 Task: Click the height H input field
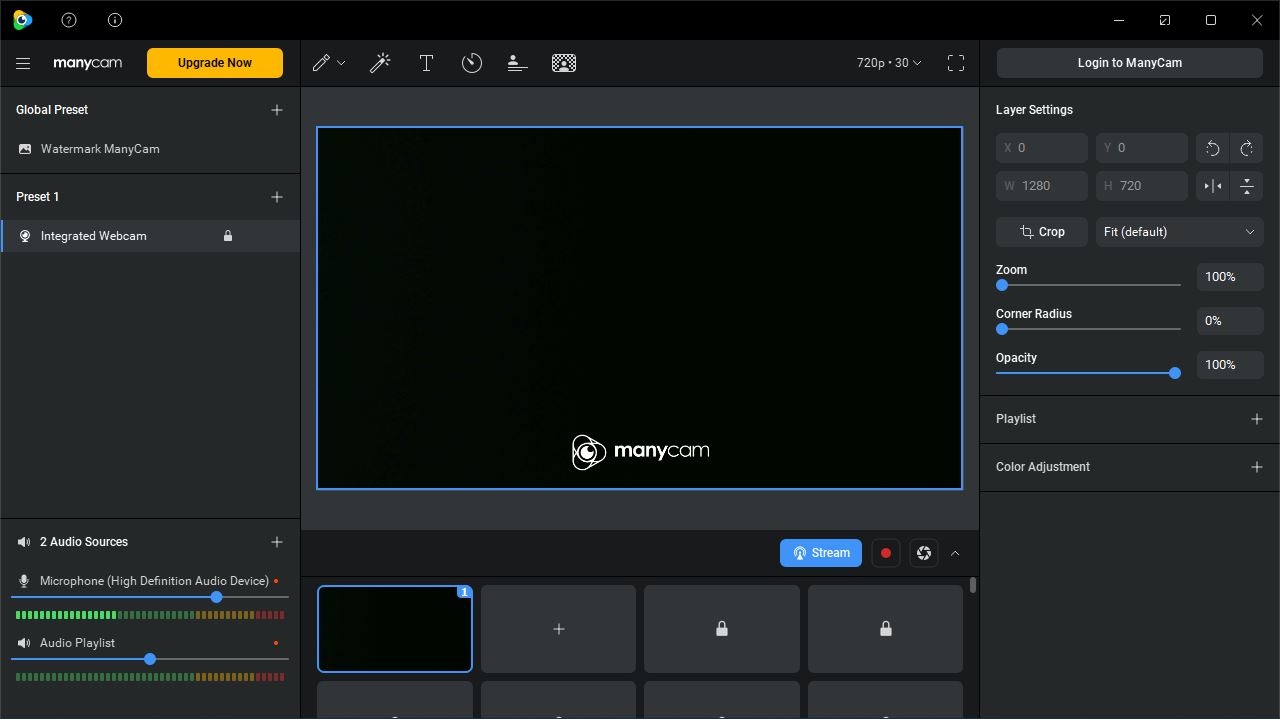click(1142, 186)
